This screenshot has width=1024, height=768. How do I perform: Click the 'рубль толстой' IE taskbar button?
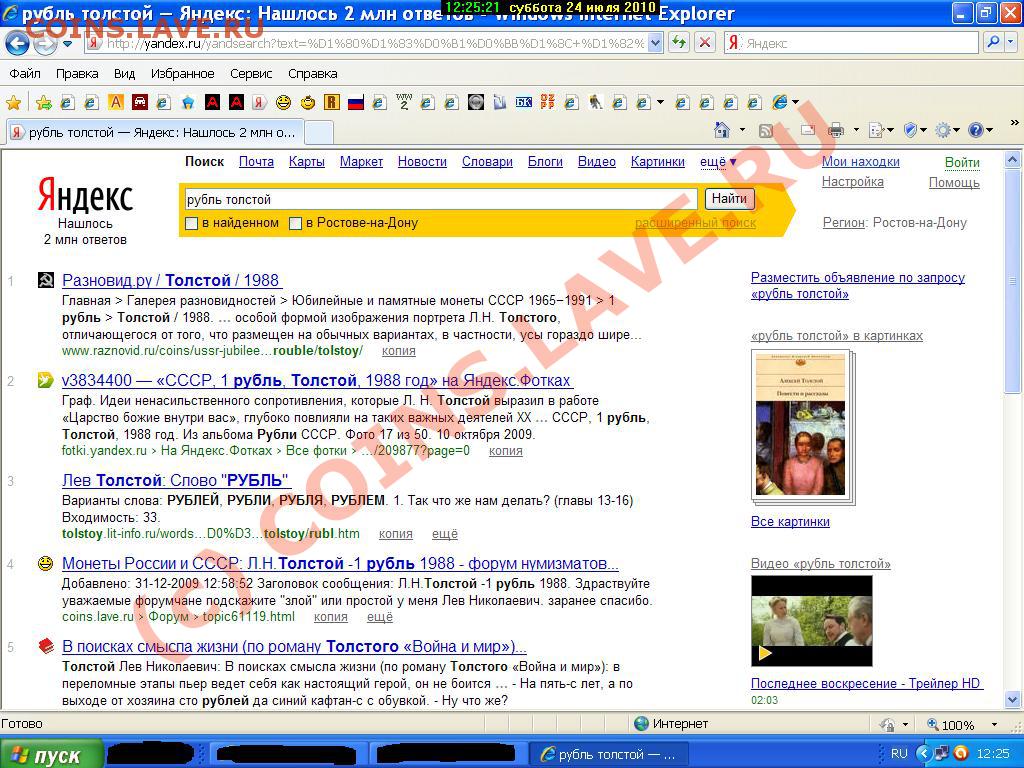pyautogui.click(x=609, y=755)
